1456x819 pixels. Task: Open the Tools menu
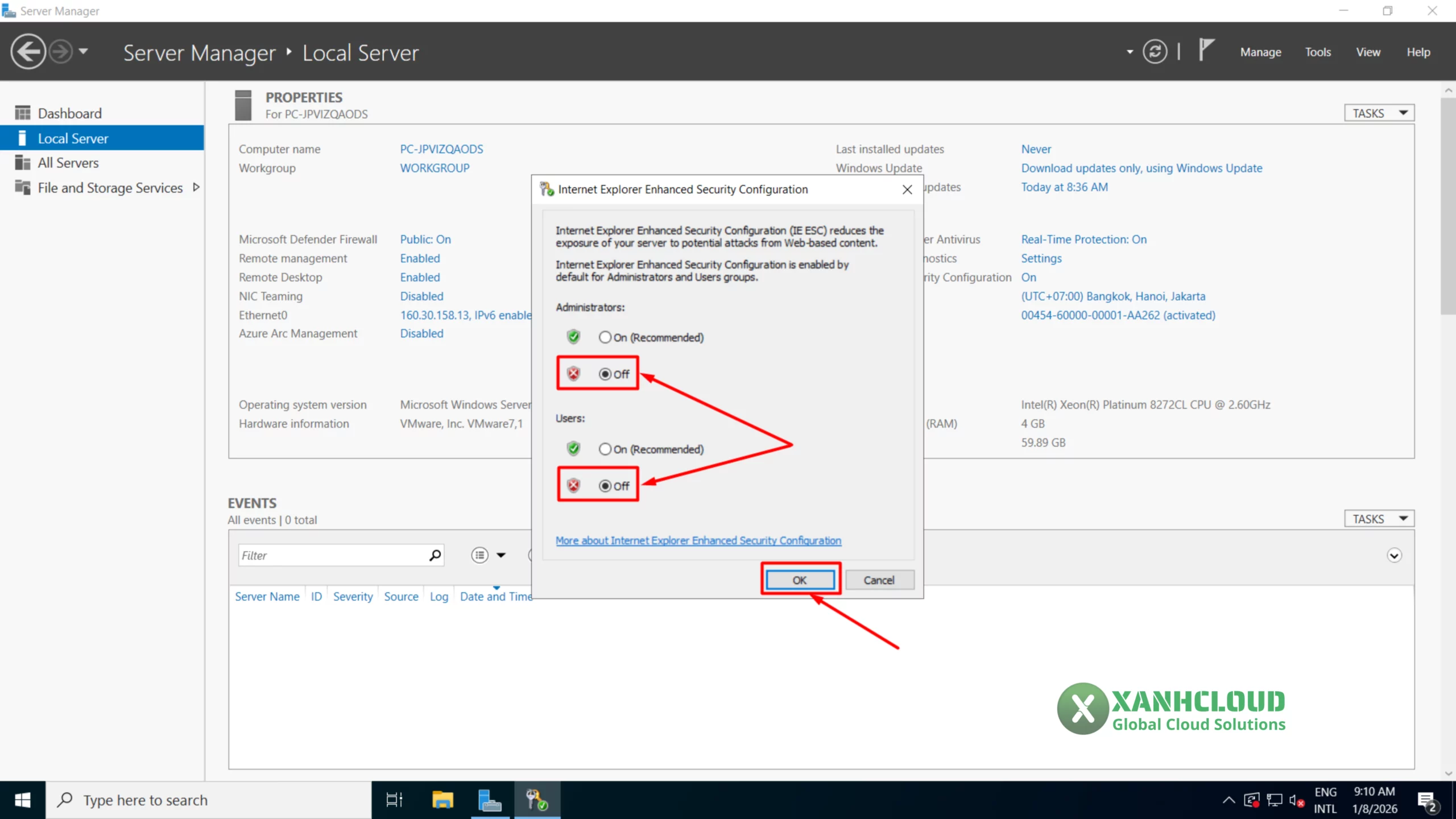(x=1318, y=51)
